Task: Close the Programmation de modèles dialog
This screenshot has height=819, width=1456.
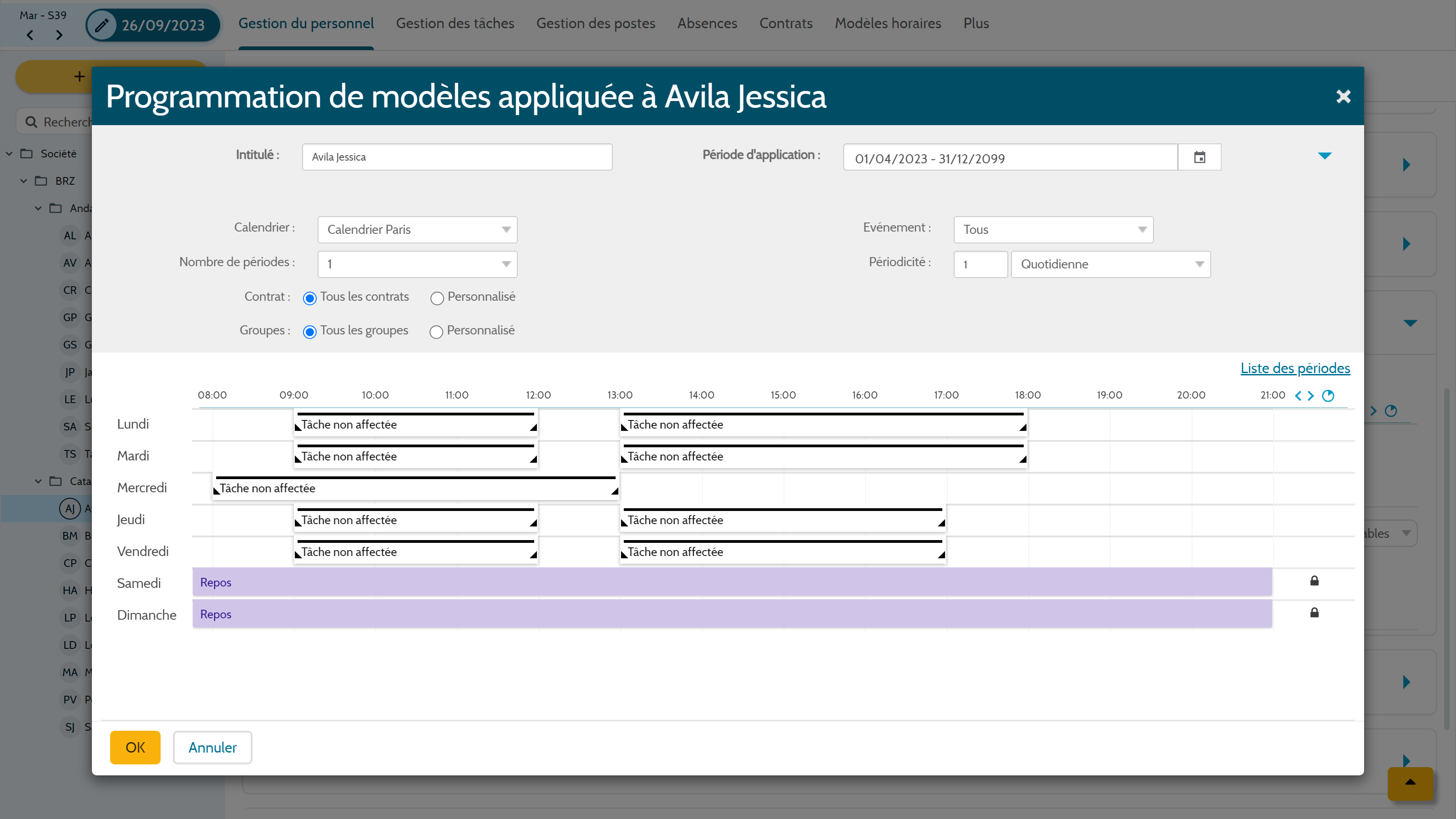Action: pyautogui.click(x=1343, y=96)
